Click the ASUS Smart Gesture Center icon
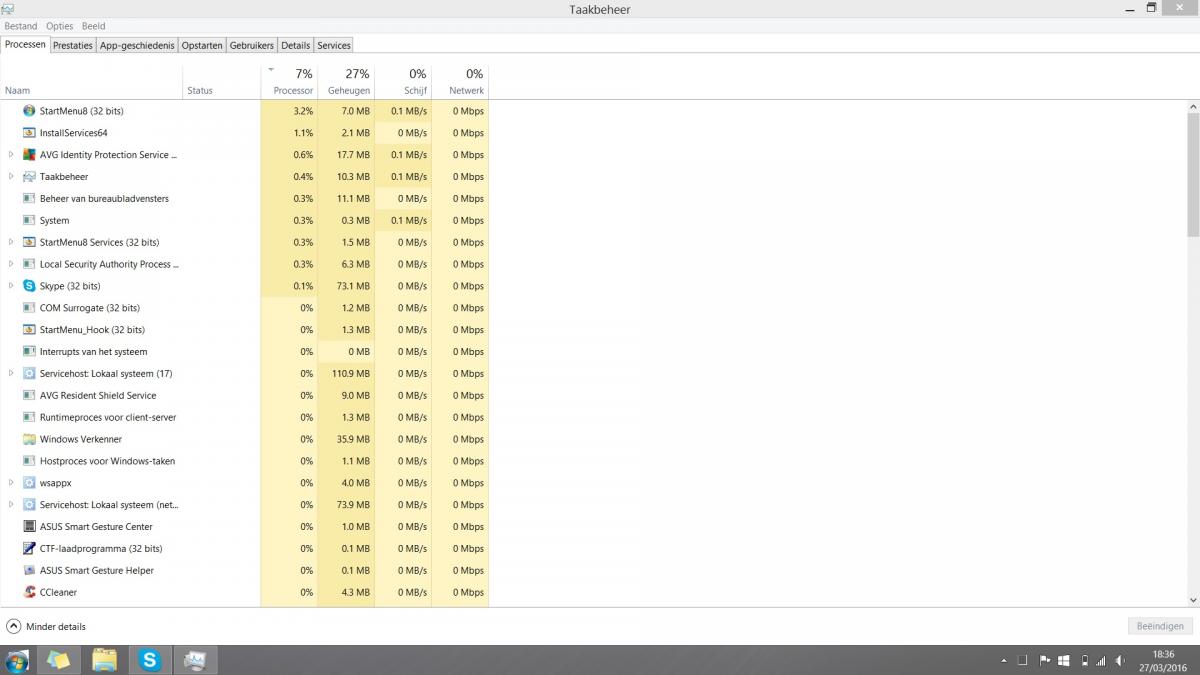This screenshot has width=1200, height=675. coord(29,527)
